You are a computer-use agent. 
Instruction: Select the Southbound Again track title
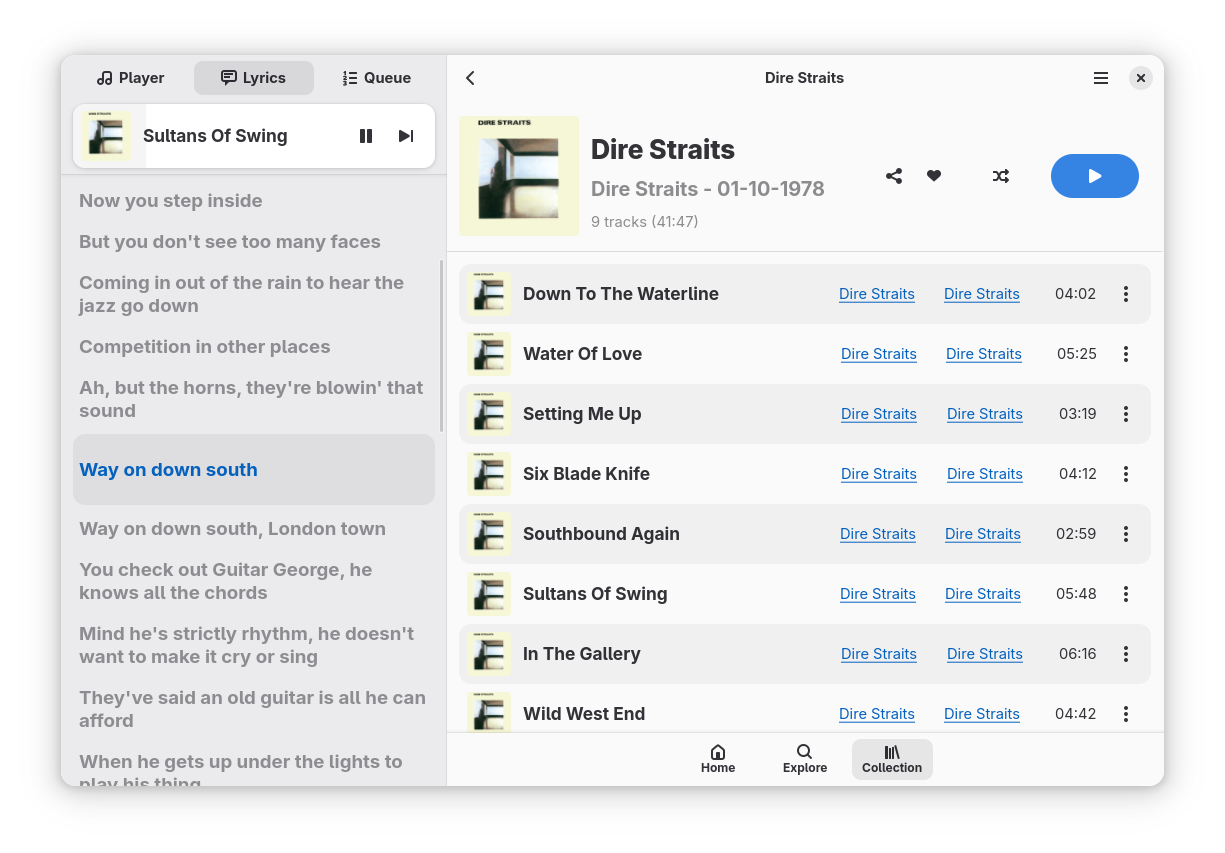coord(601,534)
